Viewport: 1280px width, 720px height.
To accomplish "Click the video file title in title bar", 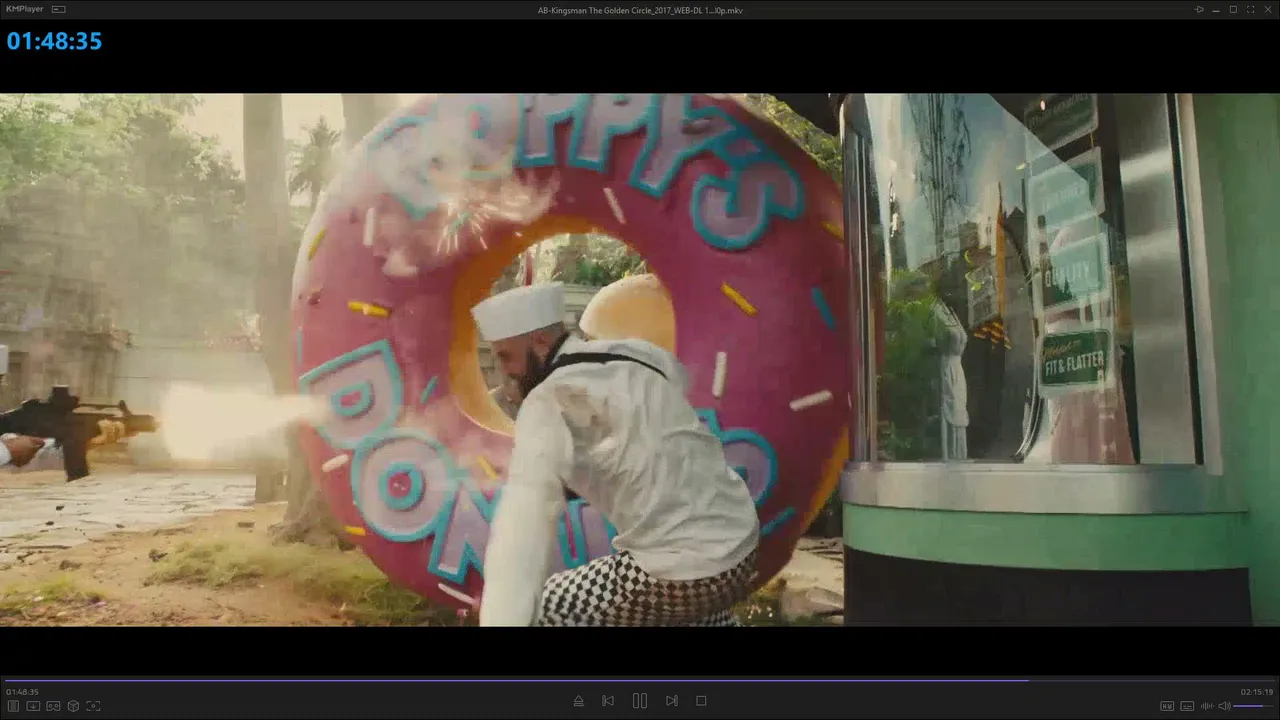I will (x=640, y=10).
